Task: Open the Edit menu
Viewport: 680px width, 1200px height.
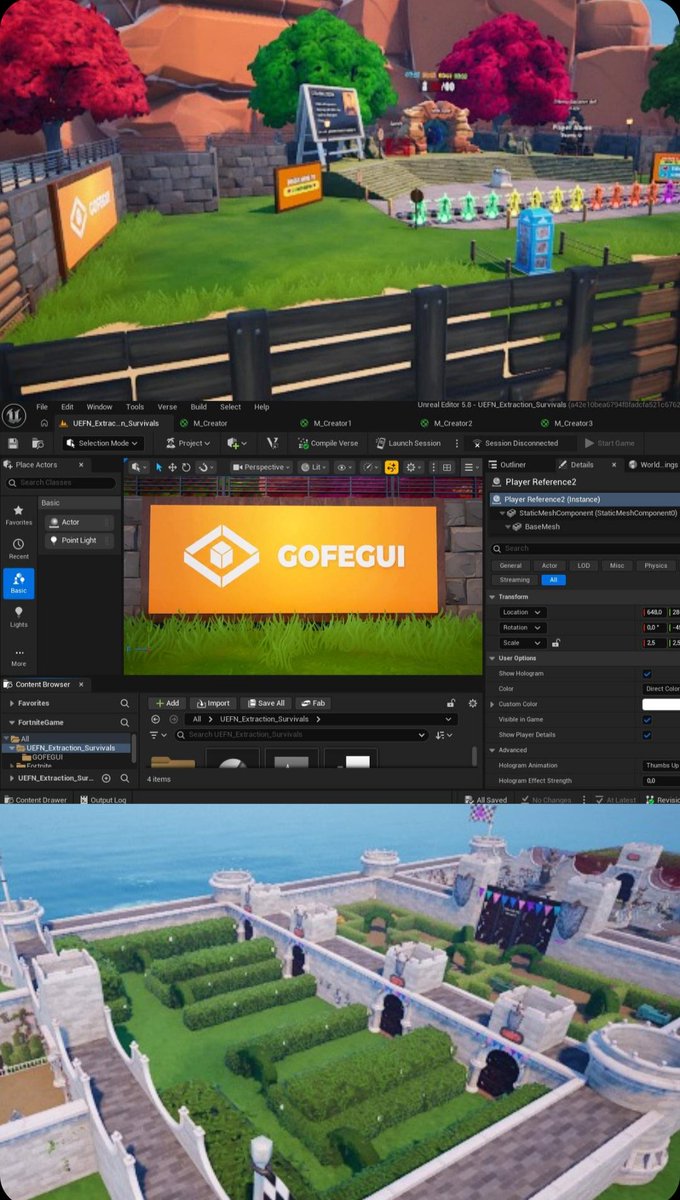Action: click(x=67, y=407)
